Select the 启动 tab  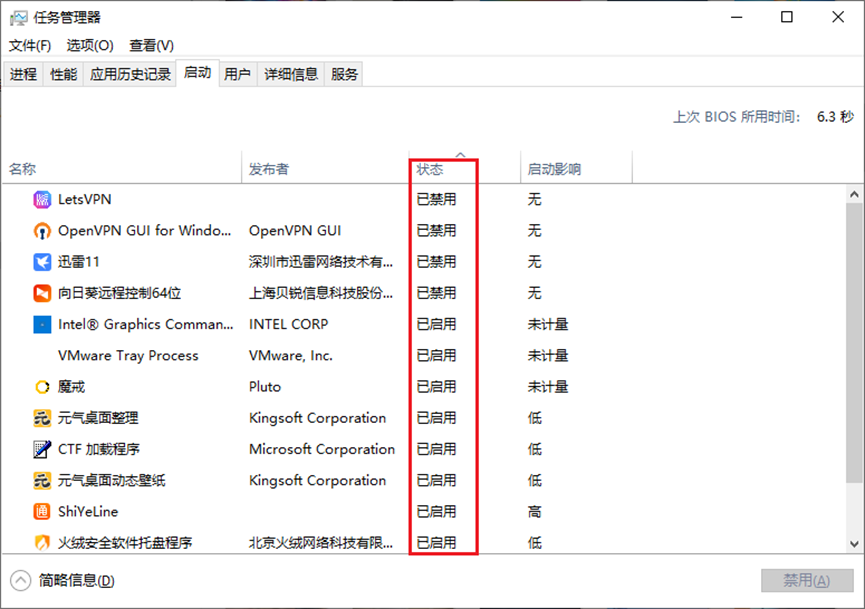tap(197, 73)
